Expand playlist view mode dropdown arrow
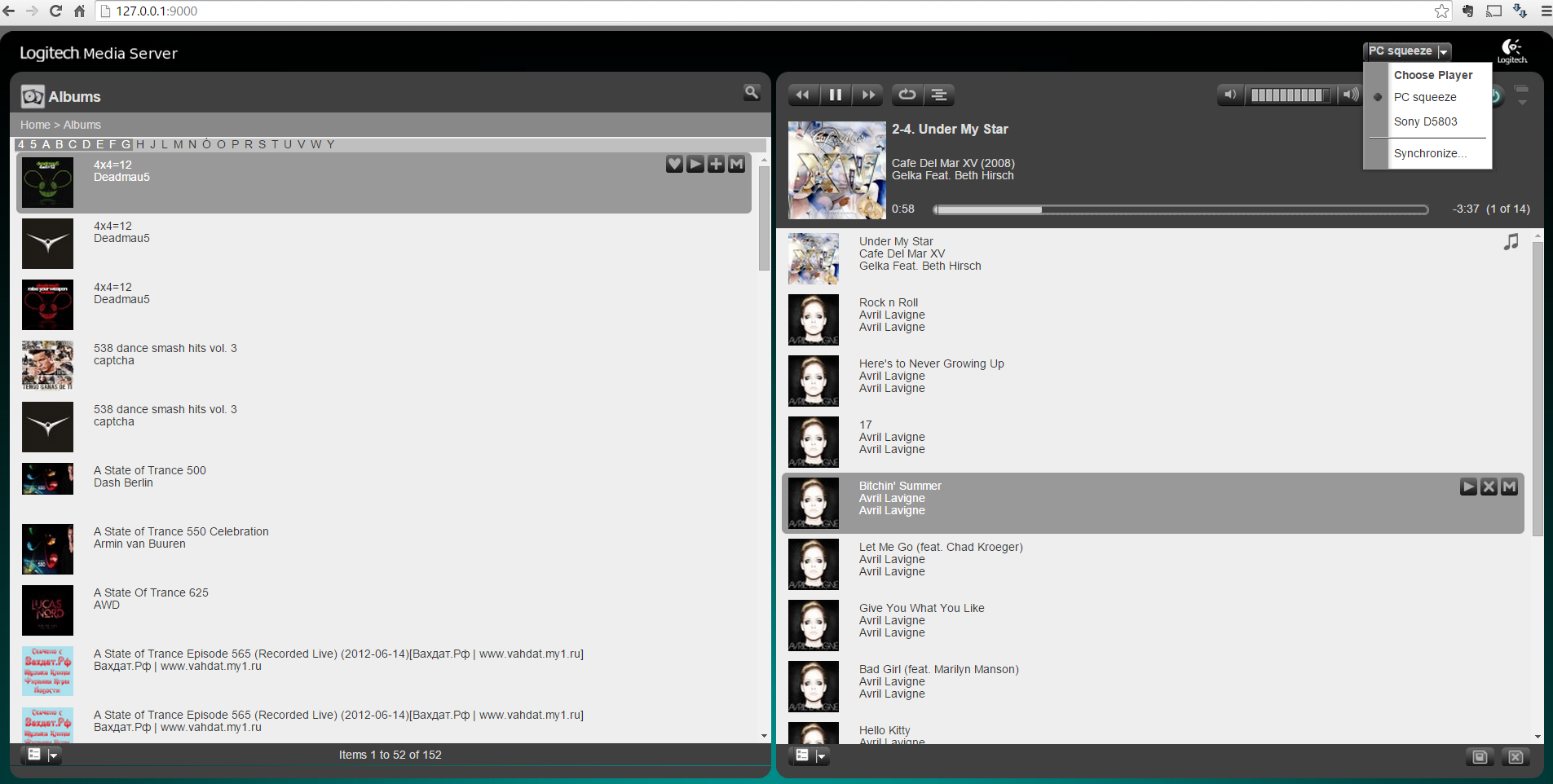The height and width of the screenshot is (784, 1553). (822, 756)
